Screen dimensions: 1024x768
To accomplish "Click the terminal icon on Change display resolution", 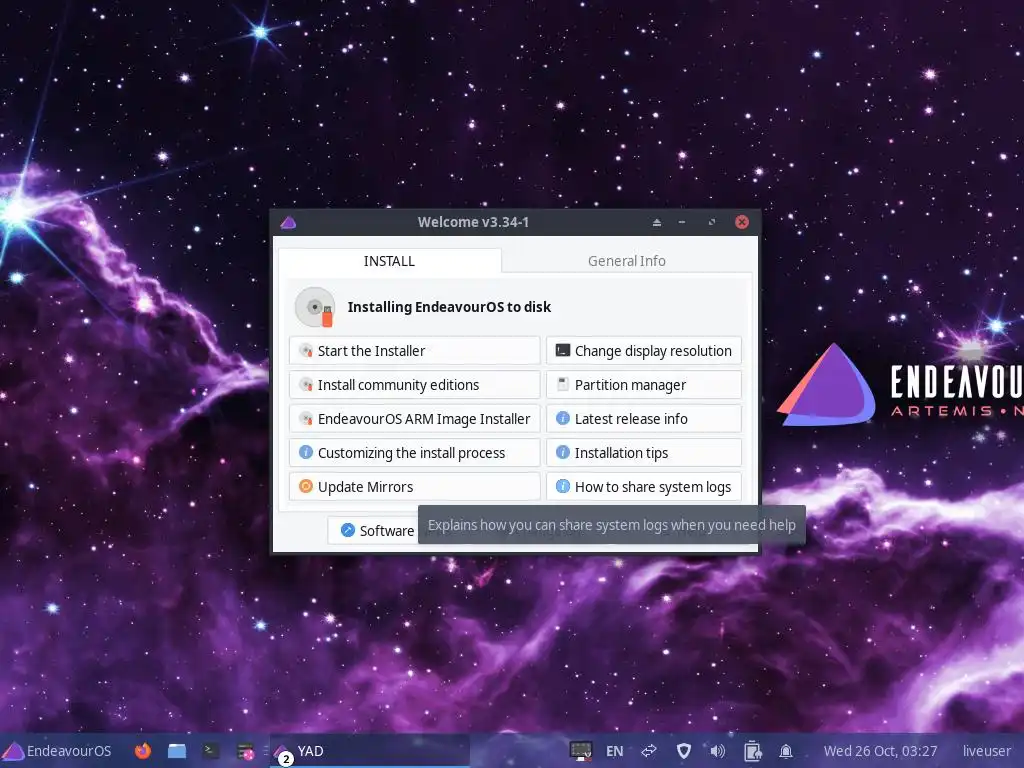I will point(562,350).
